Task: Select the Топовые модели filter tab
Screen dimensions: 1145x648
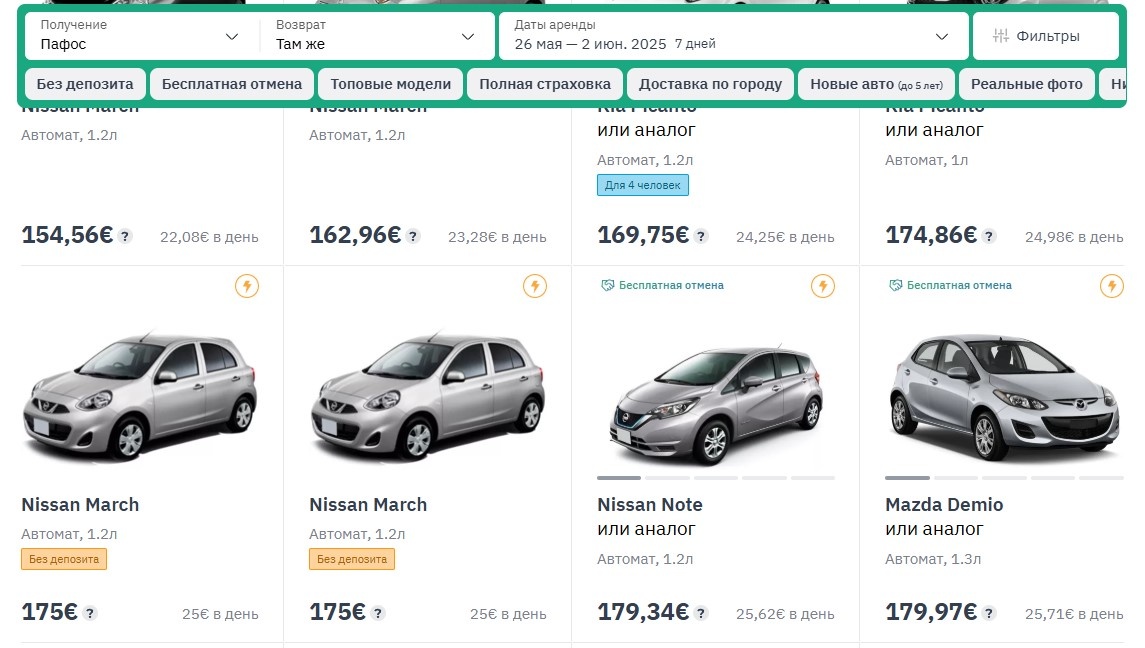Action: [x=390, y=84]
